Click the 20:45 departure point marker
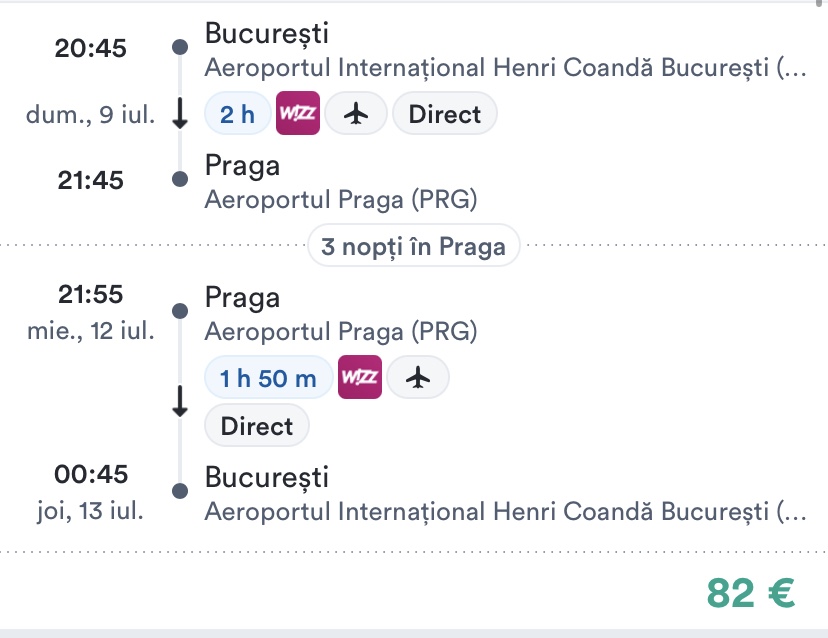 pyautogui.click(x=180, y=47)
